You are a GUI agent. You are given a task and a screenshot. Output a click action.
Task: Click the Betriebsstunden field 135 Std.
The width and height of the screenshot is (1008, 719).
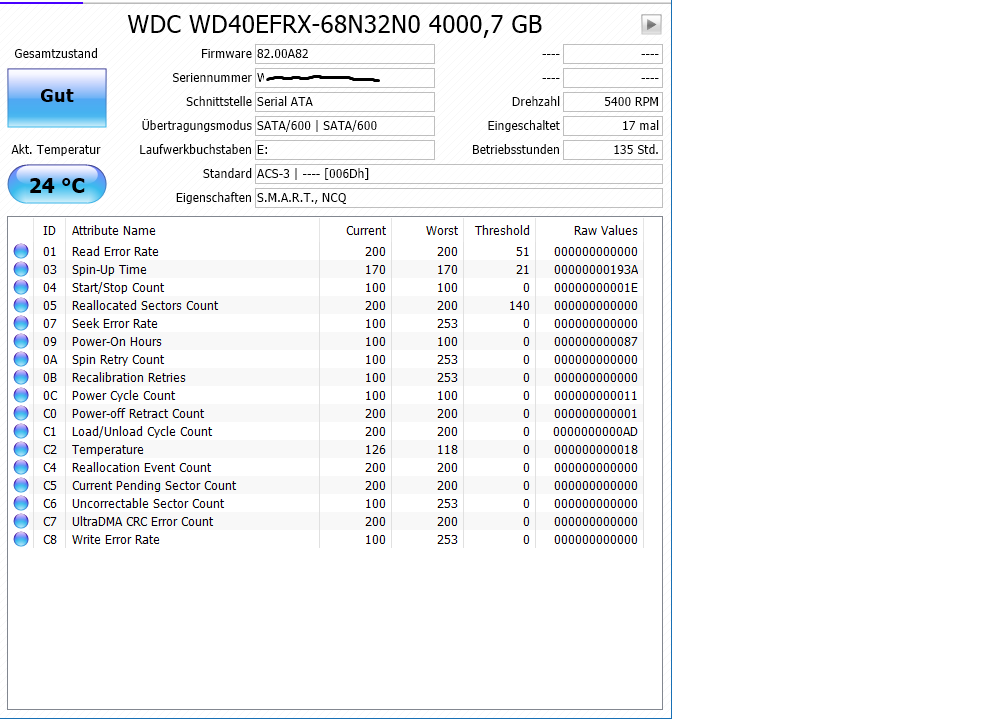[x=613, y=150]
